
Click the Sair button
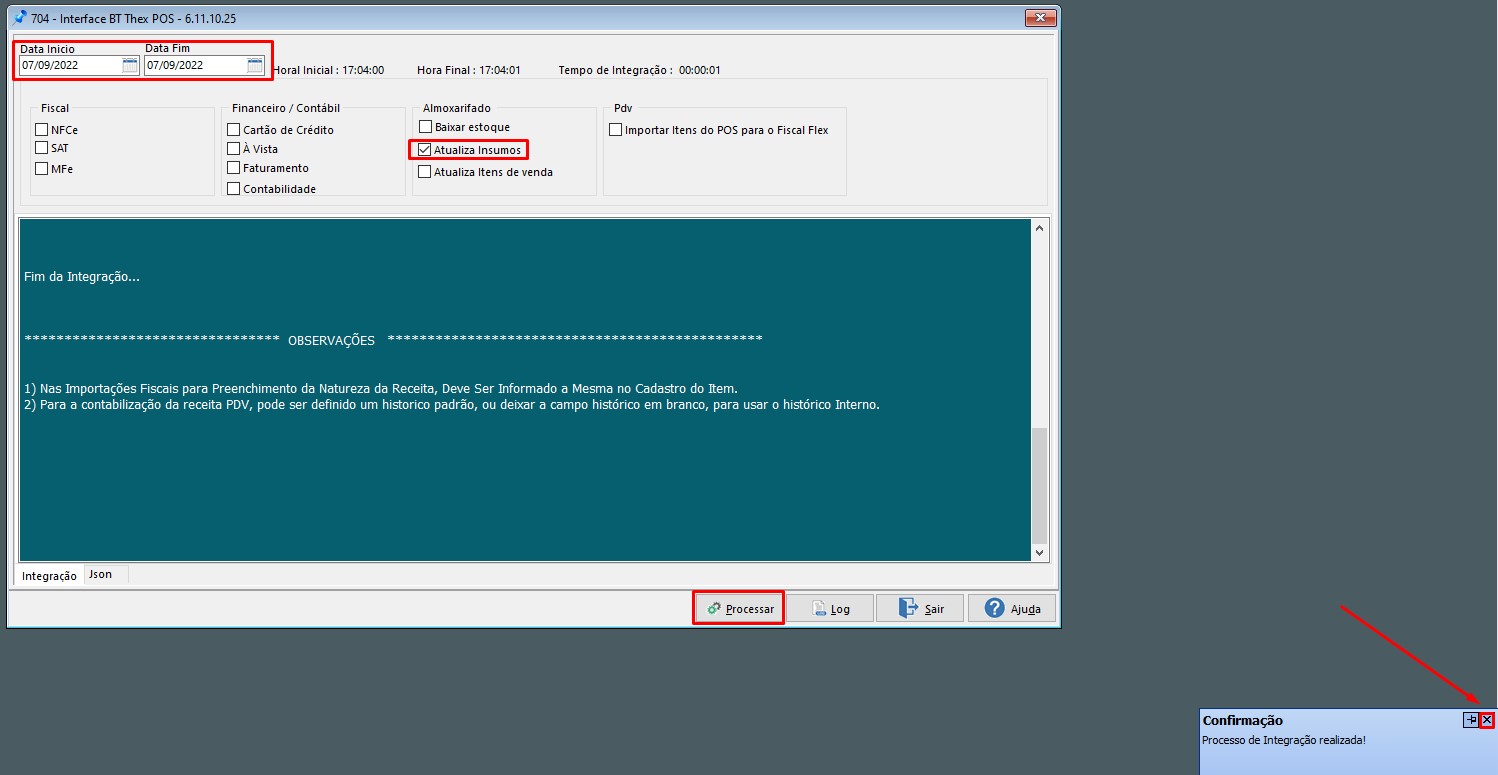pos(920,608)
